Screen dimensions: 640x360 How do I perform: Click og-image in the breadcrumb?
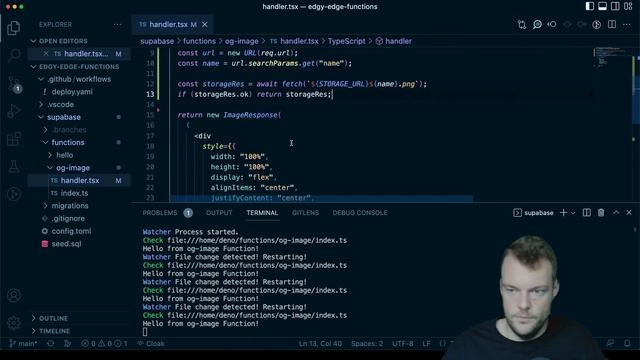coord(242,41)
